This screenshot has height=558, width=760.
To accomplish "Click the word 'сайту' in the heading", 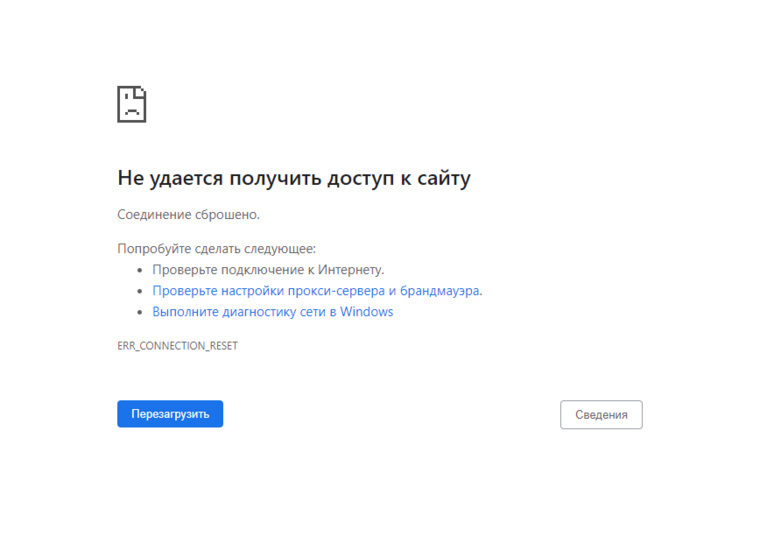I will 438,179.
